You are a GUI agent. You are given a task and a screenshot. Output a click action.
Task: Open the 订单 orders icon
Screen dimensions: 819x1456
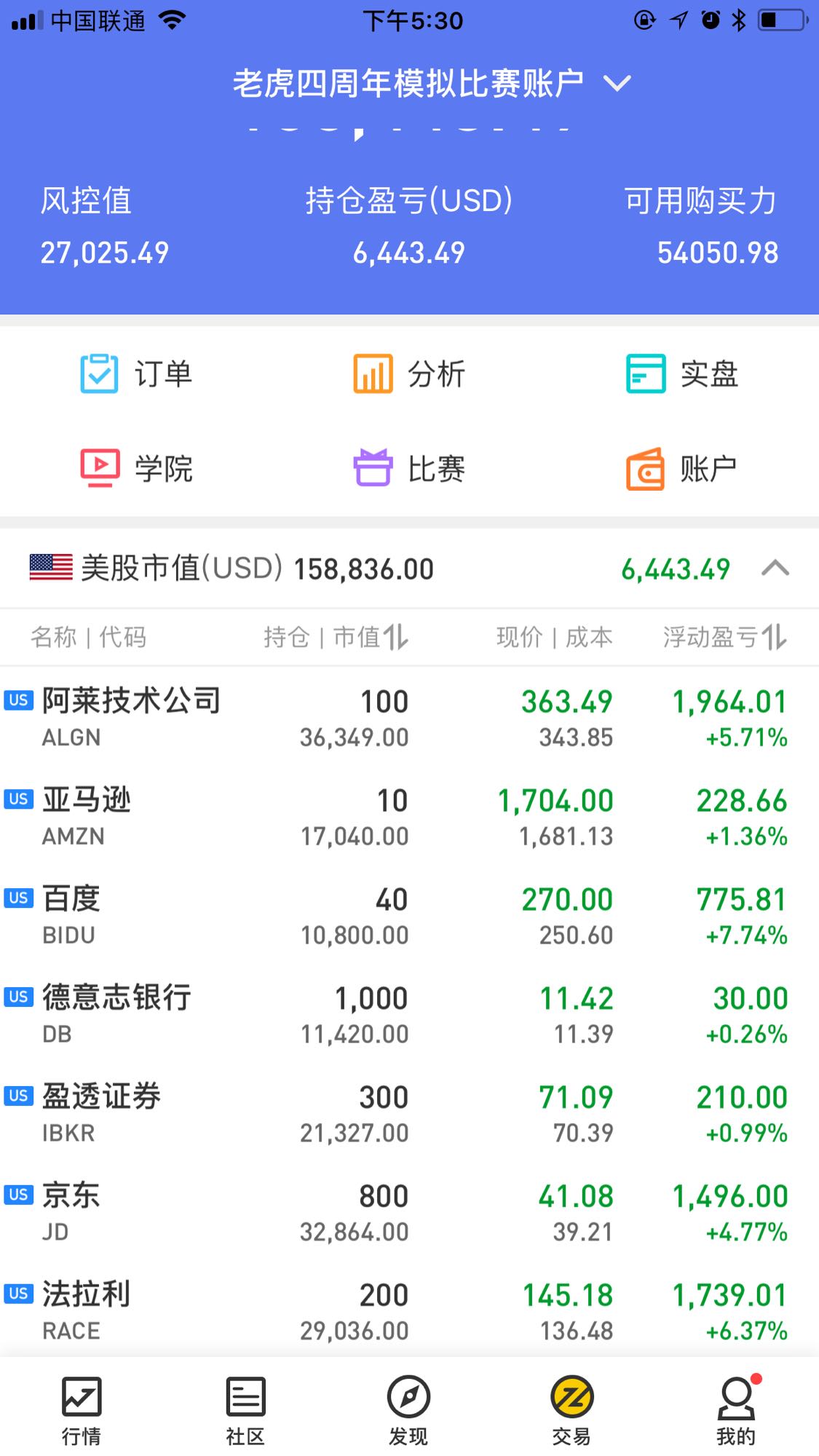[99, 373]
